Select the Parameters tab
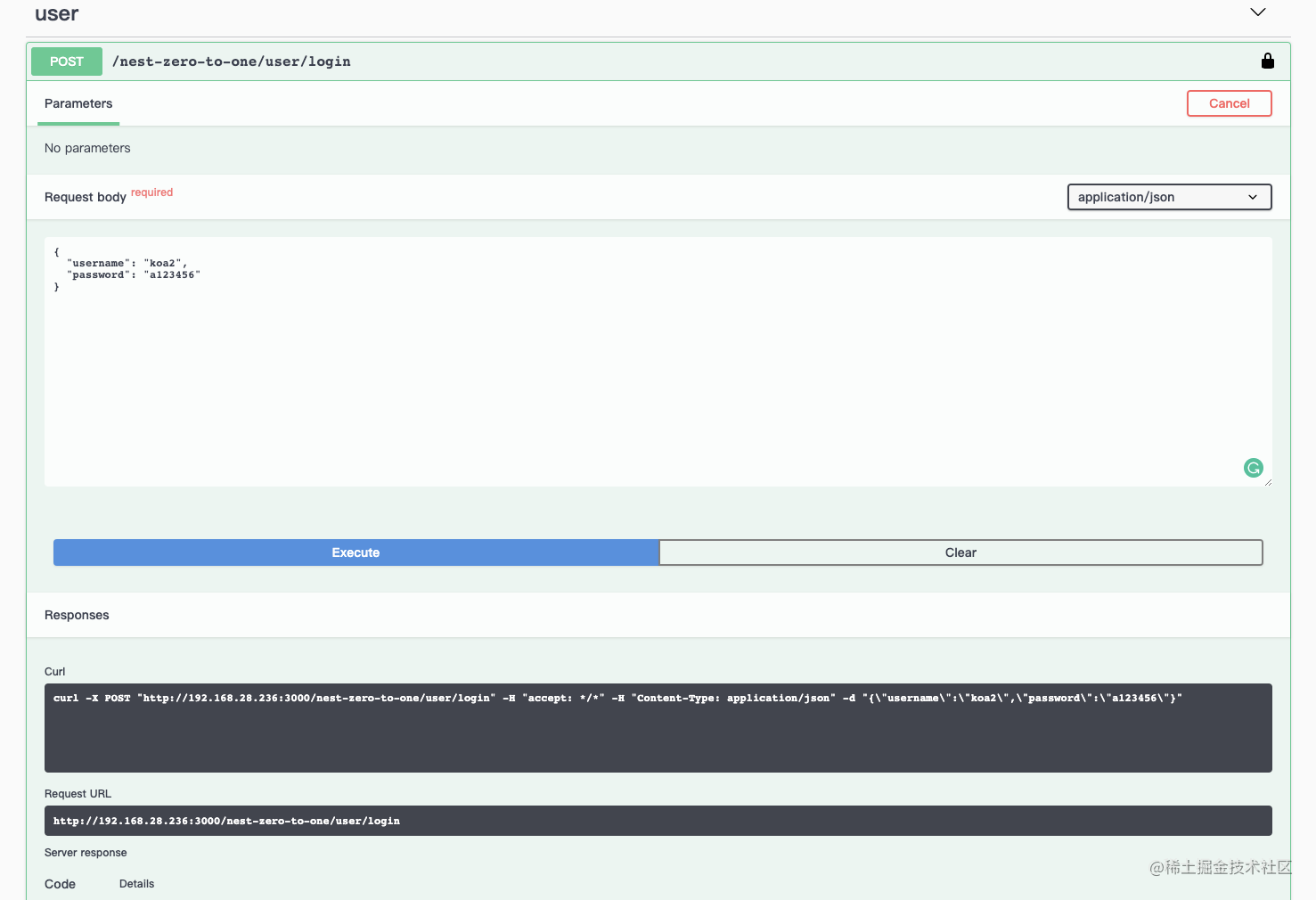Image resolution: width=1316 pixels, height=900 pixels. 78,103
